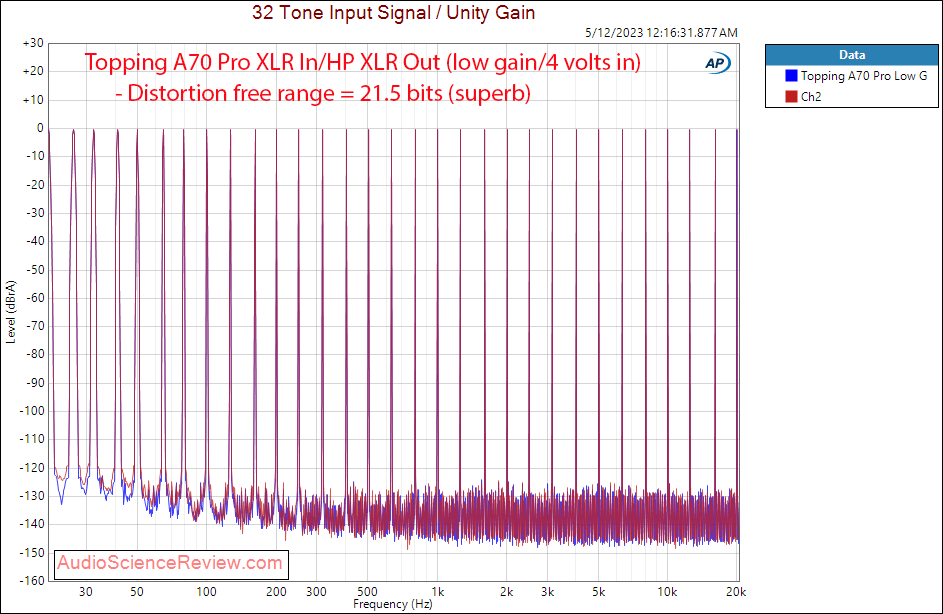Click the '-110' level axis tick
943x614 pixels.
point(32,439)
